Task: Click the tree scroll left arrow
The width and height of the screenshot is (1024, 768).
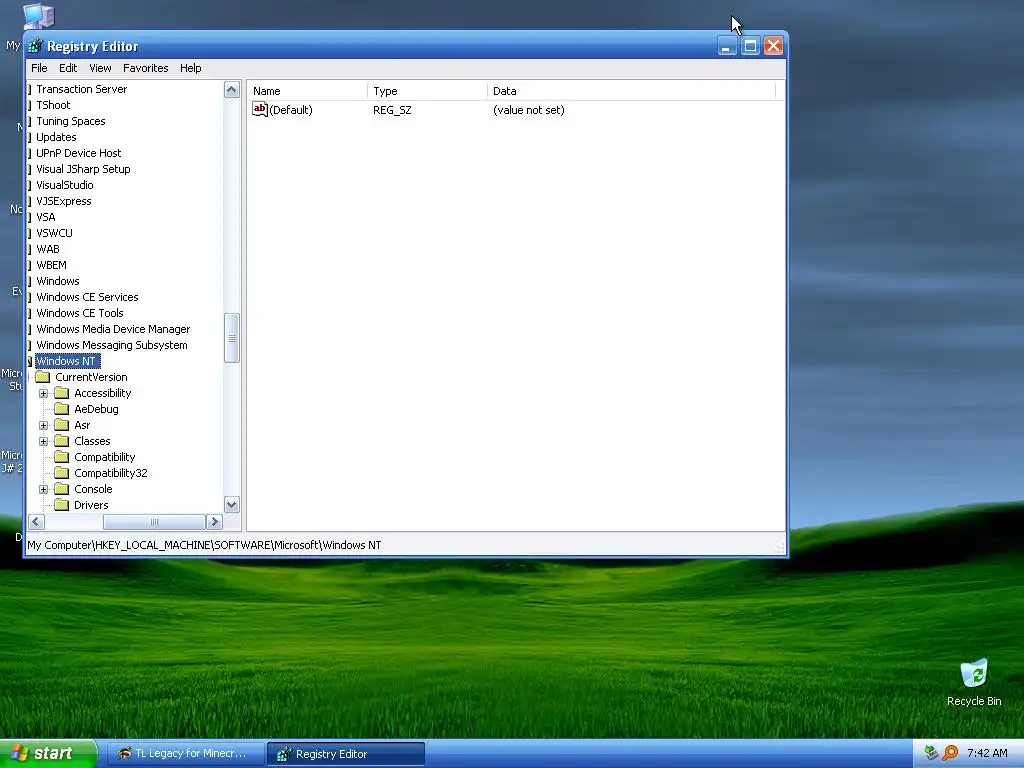Action: pyautogui.click(x=37, y=522)
